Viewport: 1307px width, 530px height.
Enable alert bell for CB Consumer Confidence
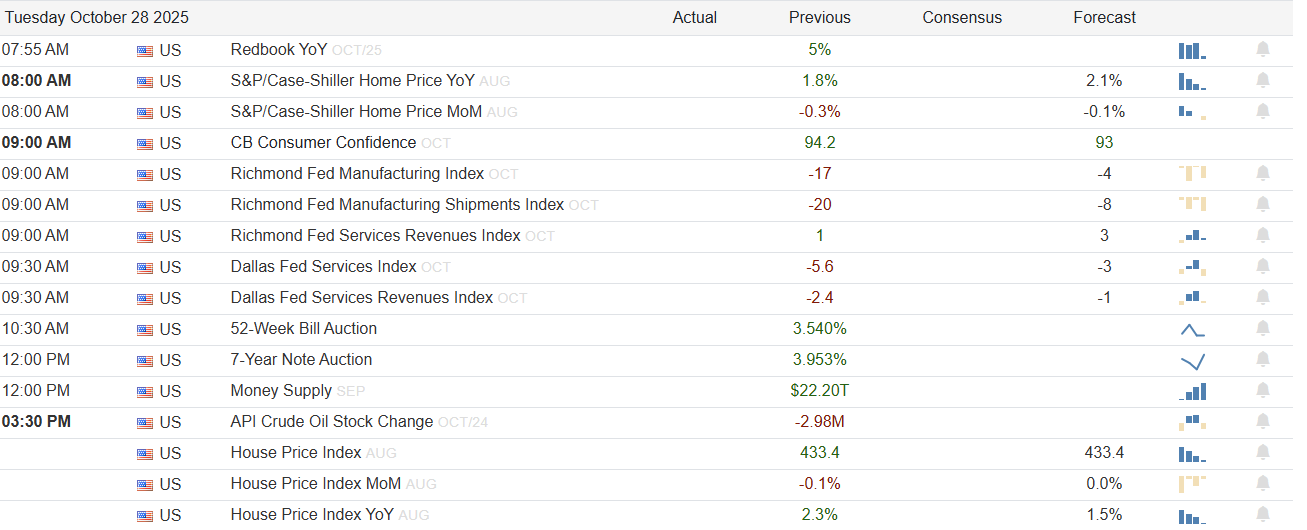(1263, 143)
